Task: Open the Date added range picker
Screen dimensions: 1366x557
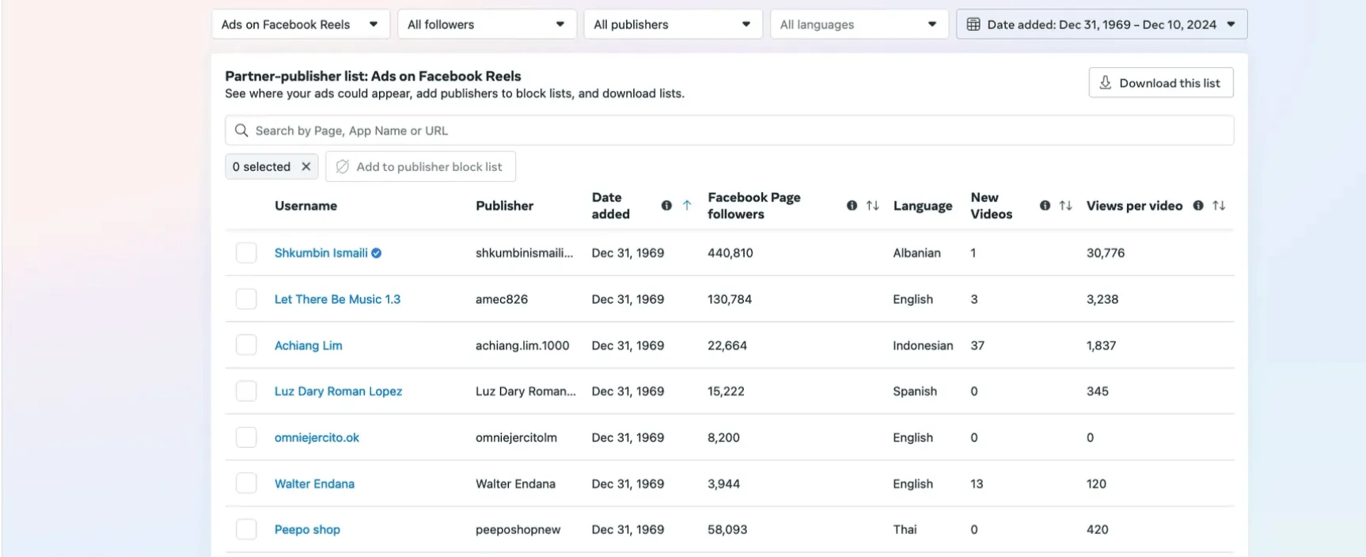Action: 1102,24
